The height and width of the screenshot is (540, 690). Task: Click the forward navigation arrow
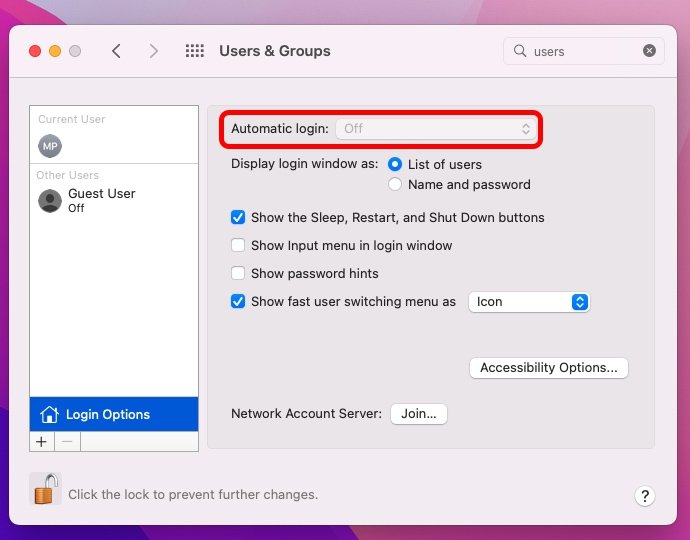click(154, 51)
